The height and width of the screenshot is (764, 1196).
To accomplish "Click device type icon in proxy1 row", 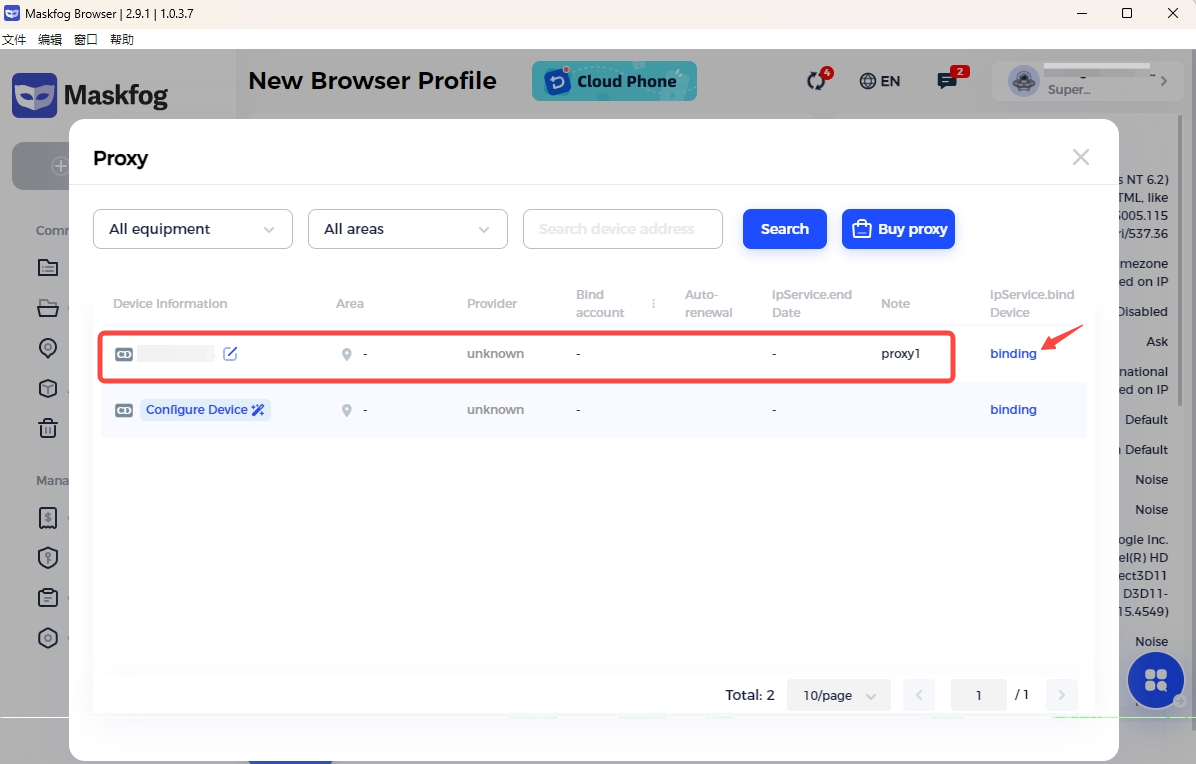I will pyautogui.click(x=124, y=354).
